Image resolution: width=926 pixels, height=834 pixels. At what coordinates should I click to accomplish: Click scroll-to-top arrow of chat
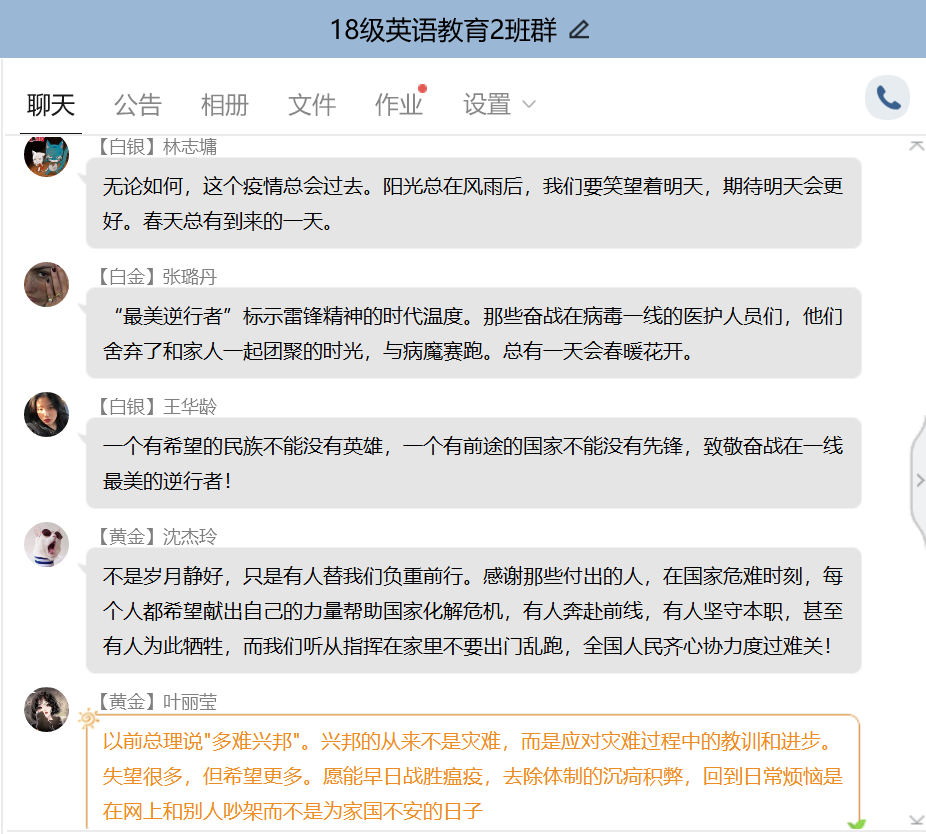click(916, 146)
